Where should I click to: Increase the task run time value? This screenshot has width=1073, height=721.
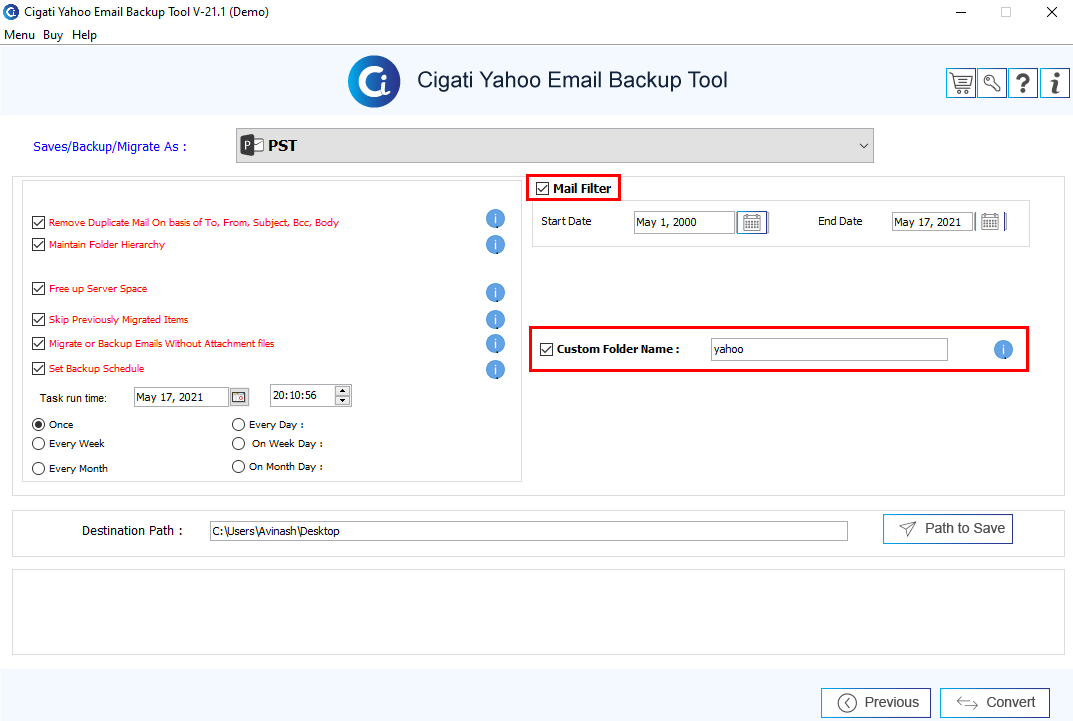(x=343, y=391)
